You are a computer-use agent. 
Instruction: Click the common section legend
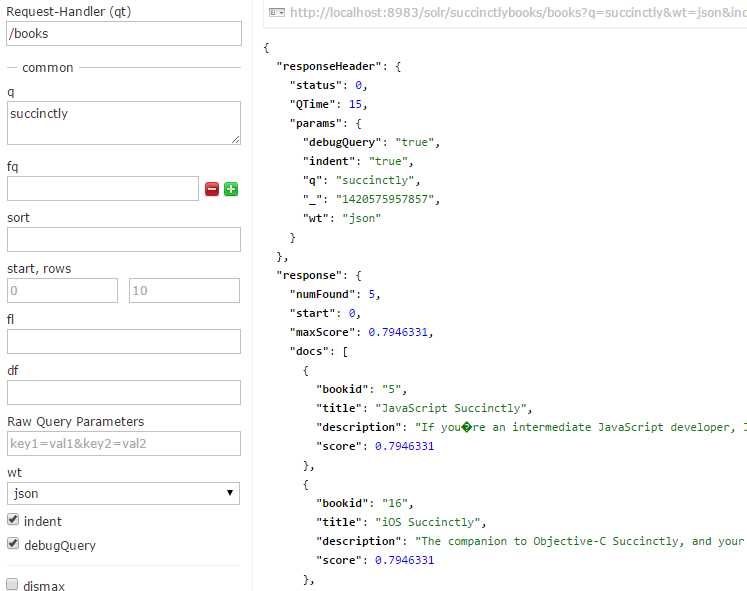(48, 68)
